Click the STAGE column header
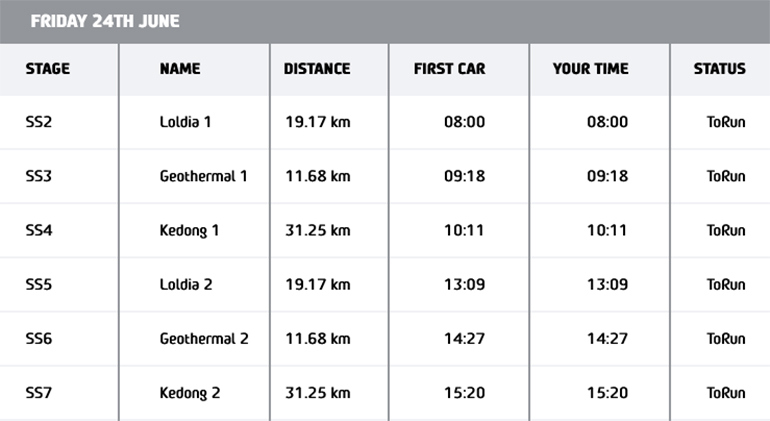This screenshot has height=421, width=770. pos(47,69)
